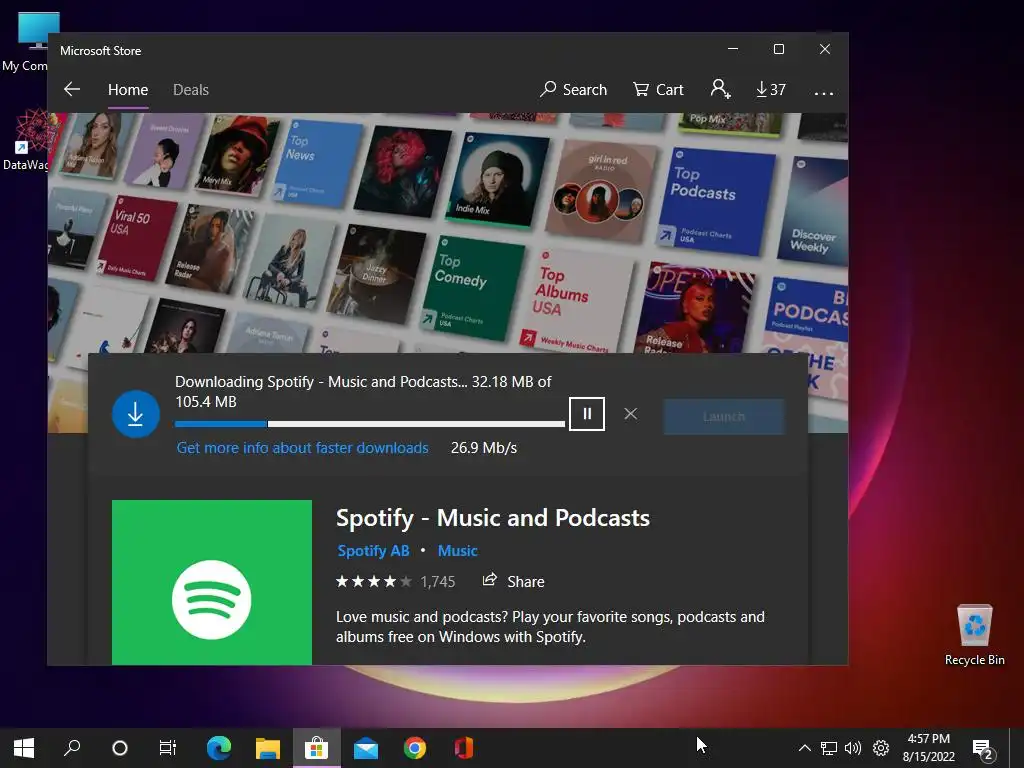Image resolution: width=1024 pixels, height=768 pixels.
Task: Go back with the Store back arrow
Action: (x=72, y=89)
